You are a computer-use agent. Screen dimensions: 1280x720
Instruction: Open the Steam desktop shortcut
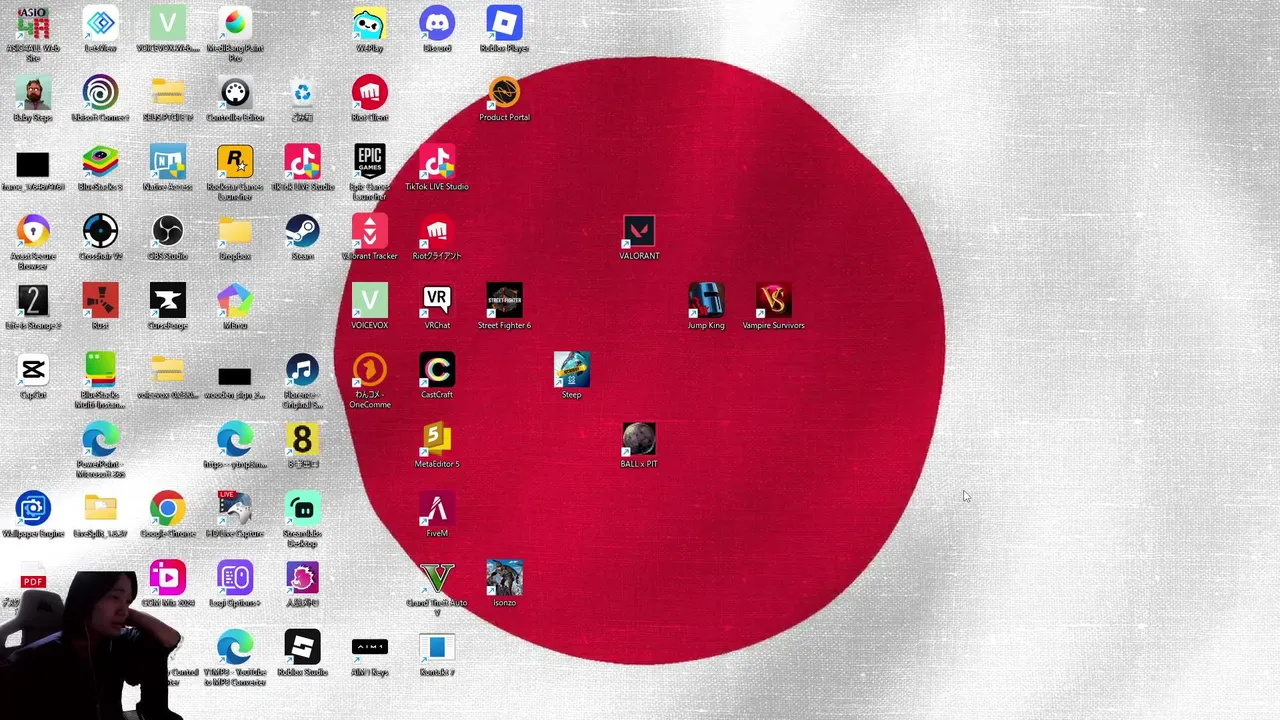[302, 232]
